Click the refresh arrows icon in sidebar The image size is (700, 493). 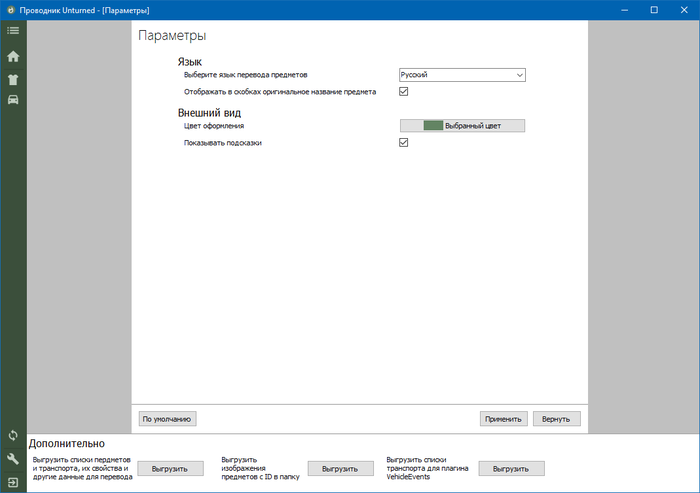(x=13, y=436)
